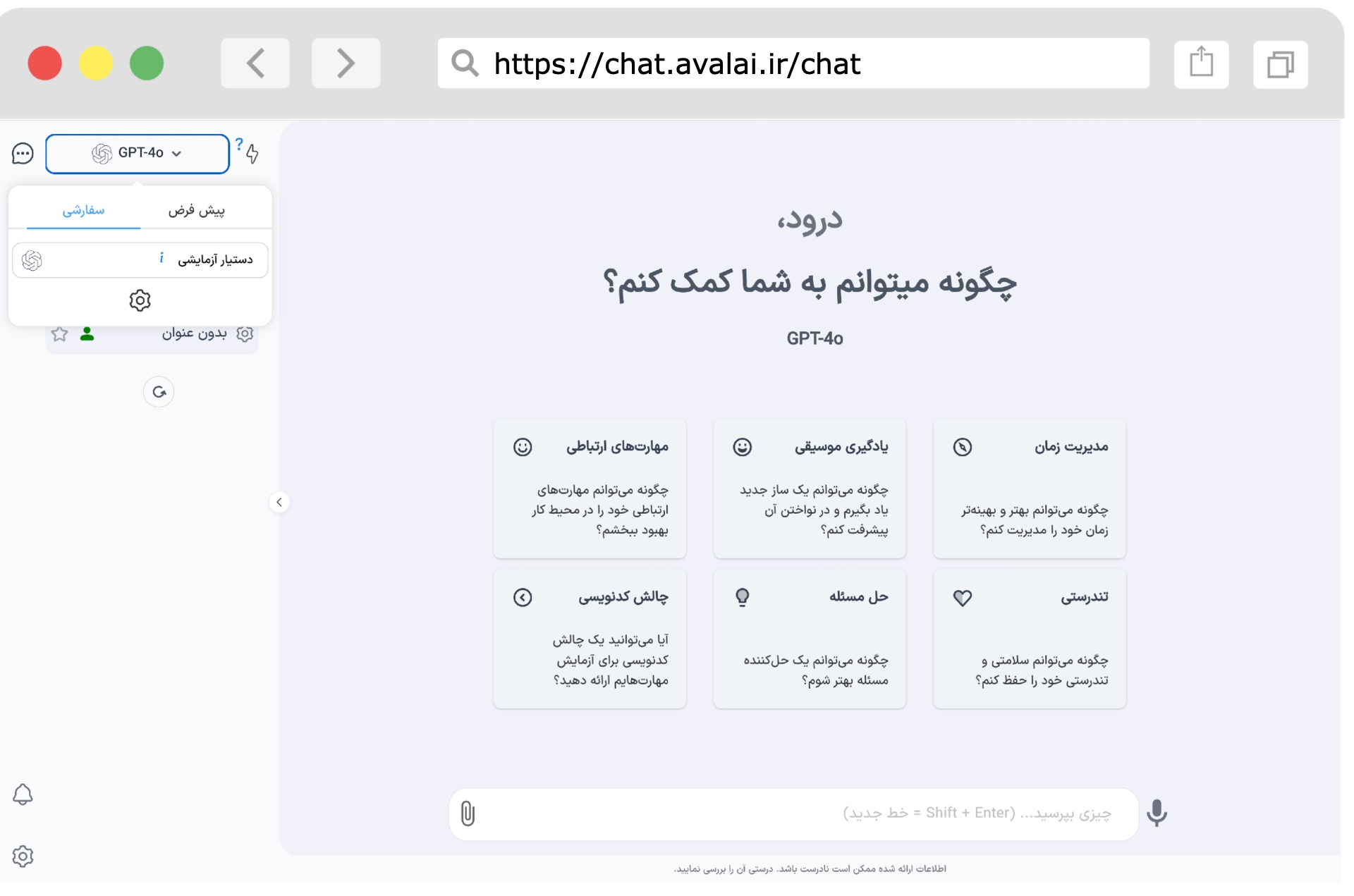Collapse the sidebar with the chevron handle
Screen dimensions: 1354x896
tap(279, 502)
